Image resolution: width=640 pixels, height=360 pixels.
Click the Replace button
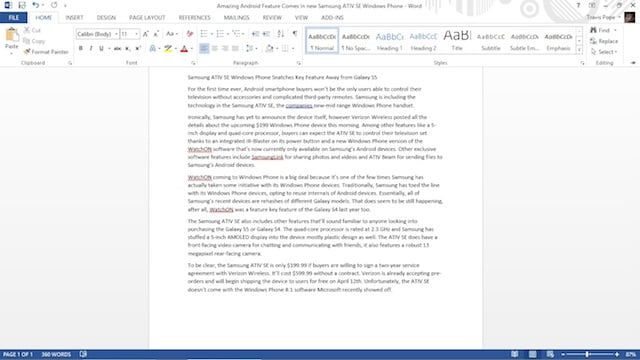tap(604, 41)
